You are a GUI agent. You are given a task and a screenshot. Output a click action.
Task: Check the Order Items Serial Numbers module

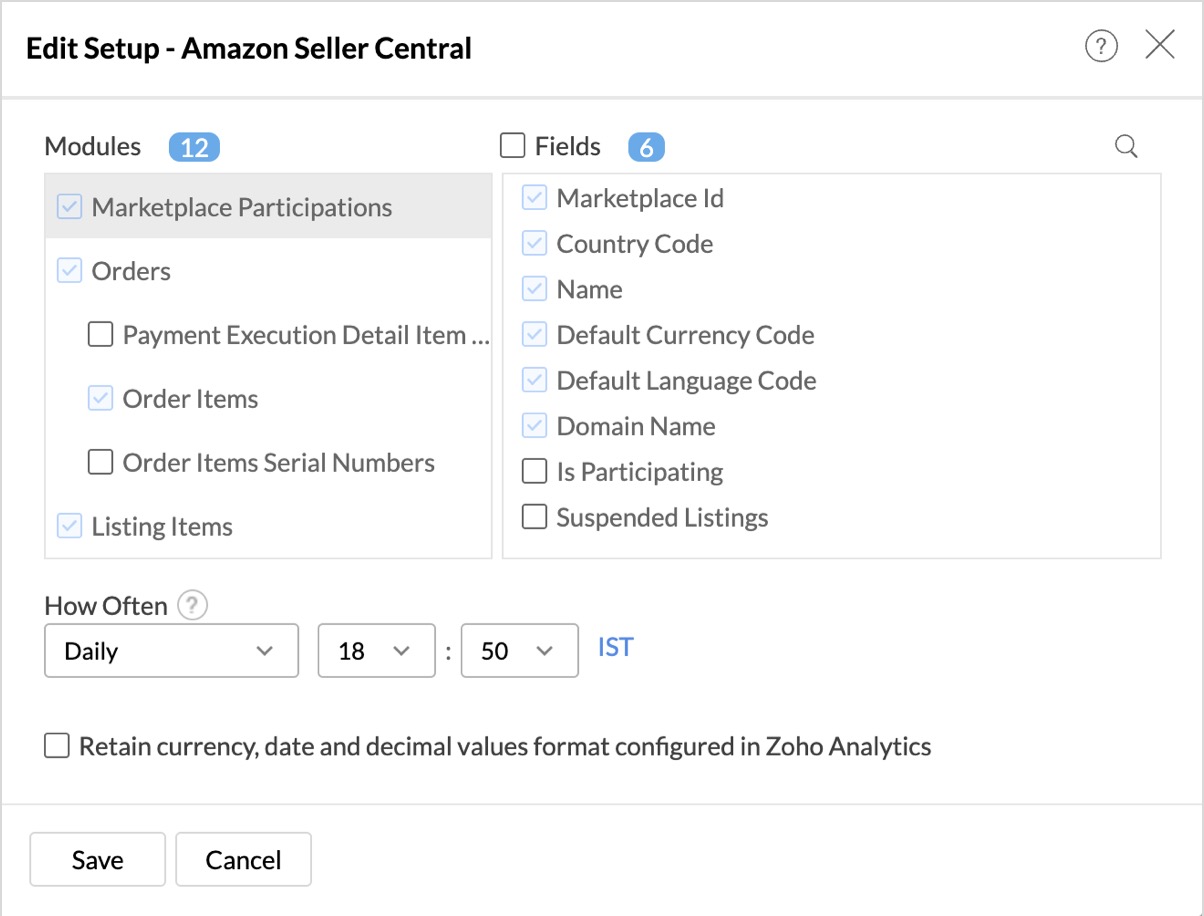coord(100,463)
